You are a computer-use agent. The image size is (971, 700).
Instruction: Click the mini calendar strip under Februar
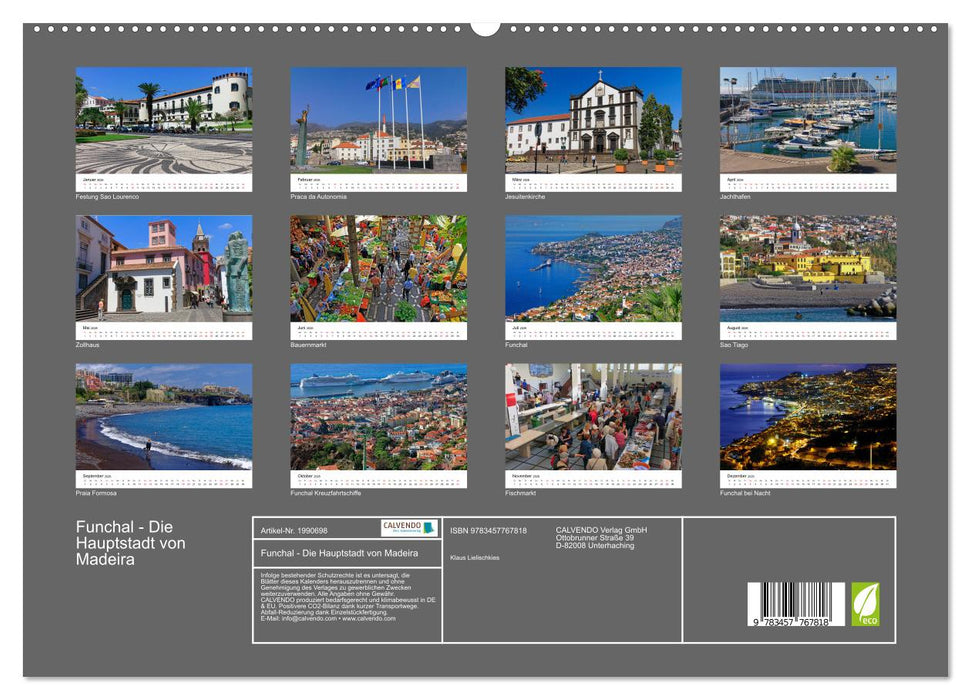pyautogui.click(x=380, y=182)
